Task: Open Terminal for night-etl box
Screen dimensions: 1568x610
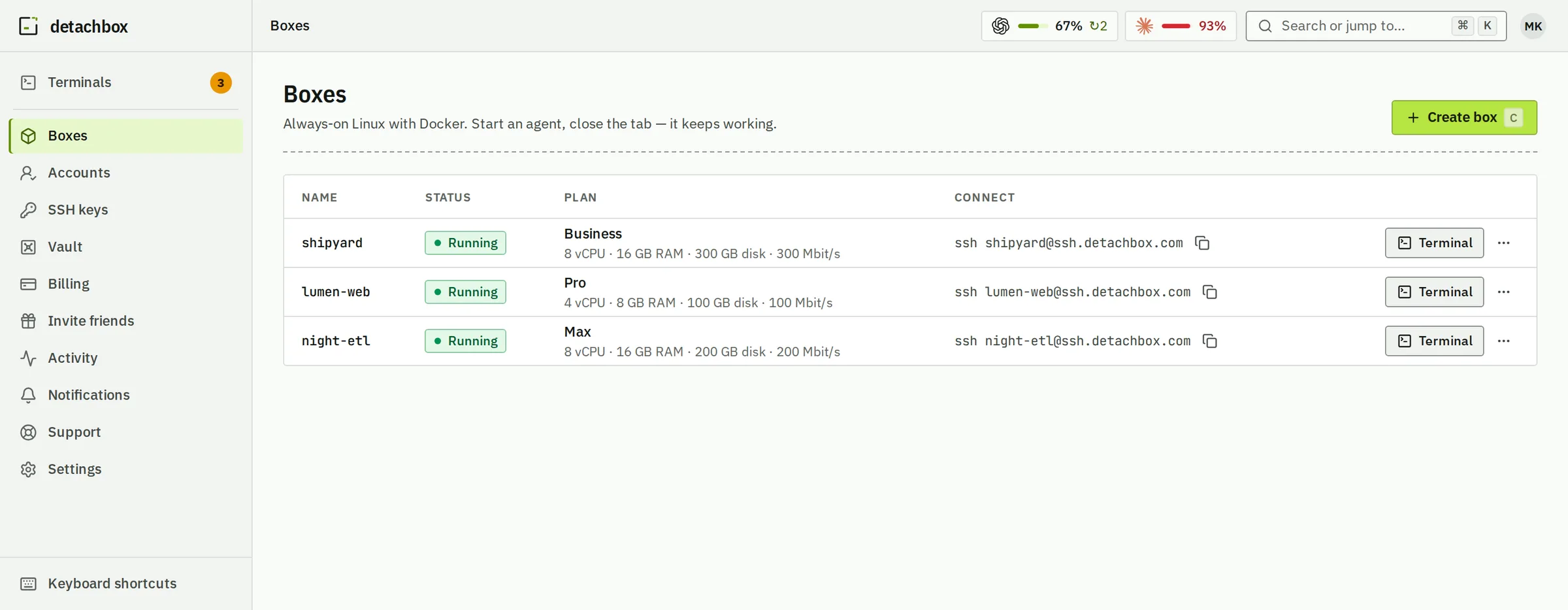Action: click(1434, 341)
